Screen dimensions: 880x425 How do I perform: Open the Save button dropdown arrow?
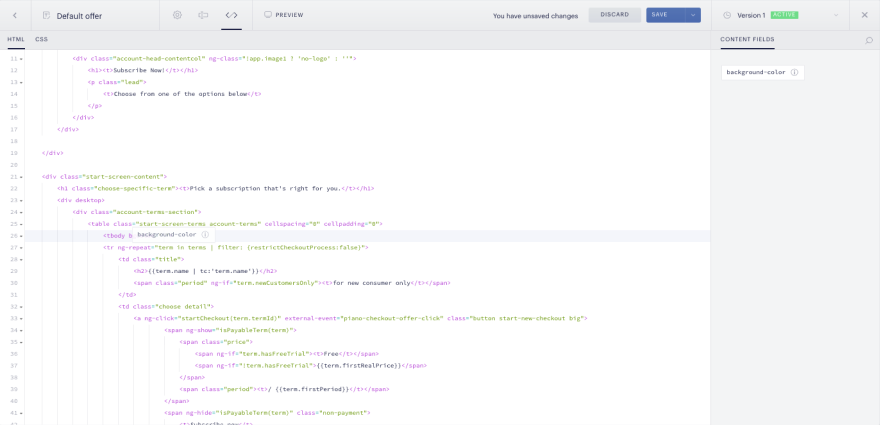(693, 15)
